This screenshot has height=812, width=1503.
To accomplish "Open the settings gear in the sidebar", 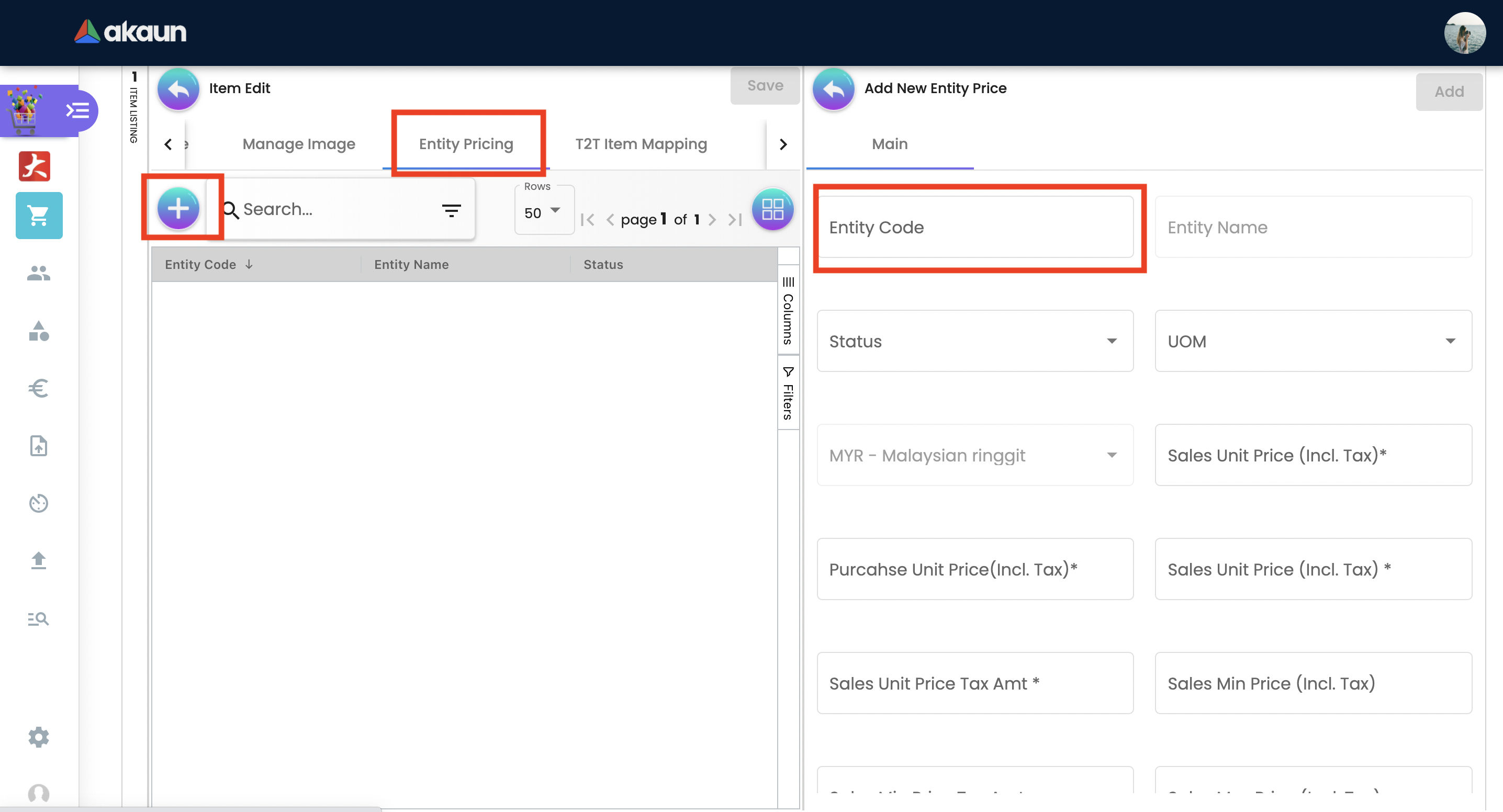I will (x=39, y=737).
